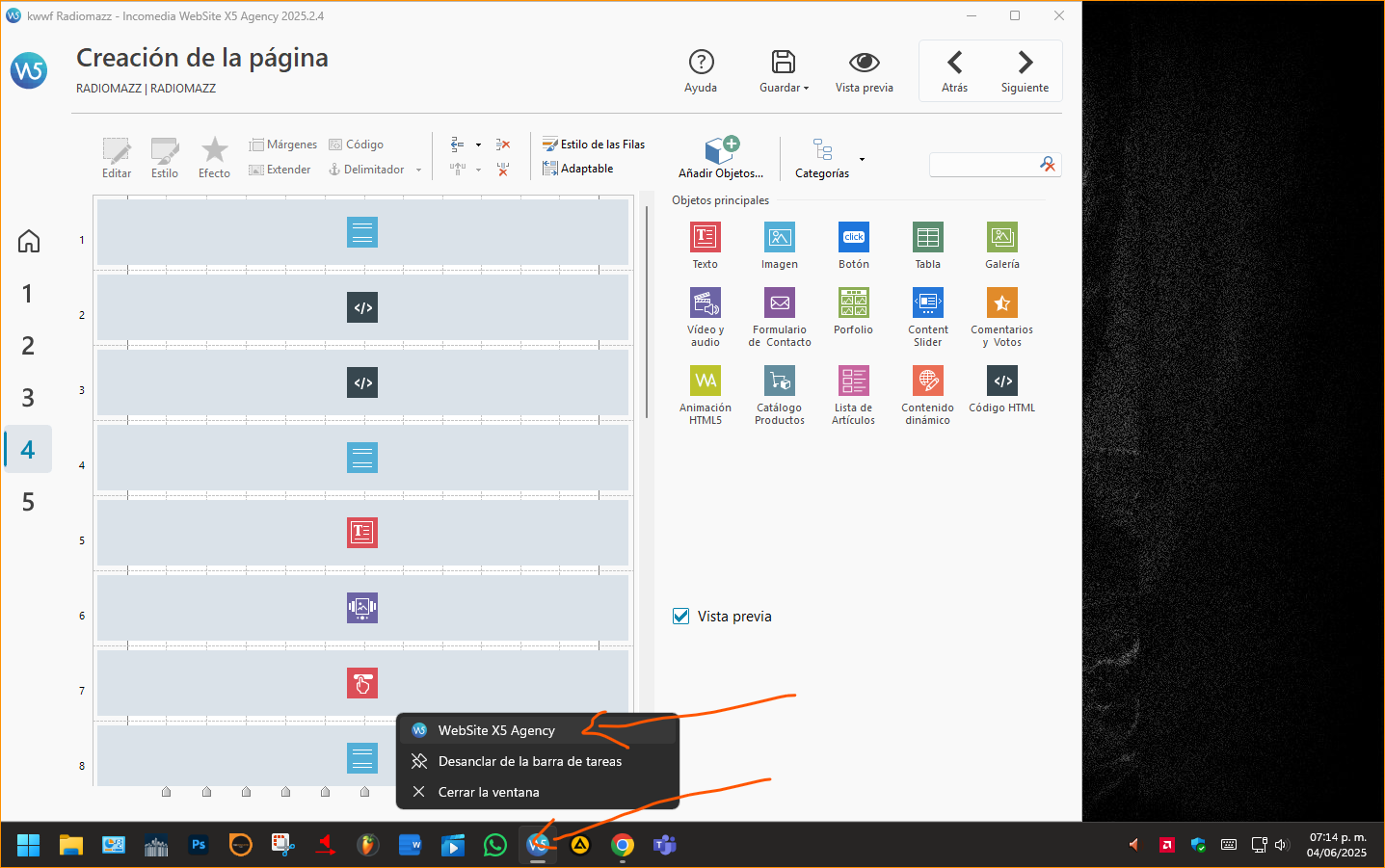Screen dimensions: 1385x868
Task: Choose the Vídeo y audio object
Action: pos(705,302)
